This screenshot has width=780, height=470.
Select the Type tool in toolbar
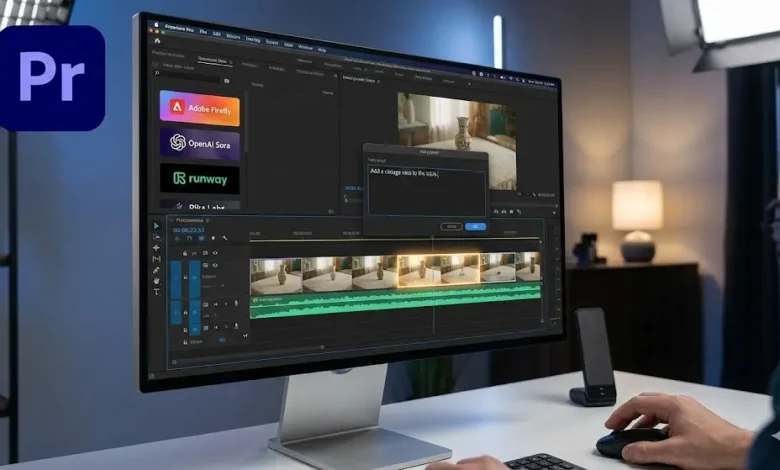(156, 292)
